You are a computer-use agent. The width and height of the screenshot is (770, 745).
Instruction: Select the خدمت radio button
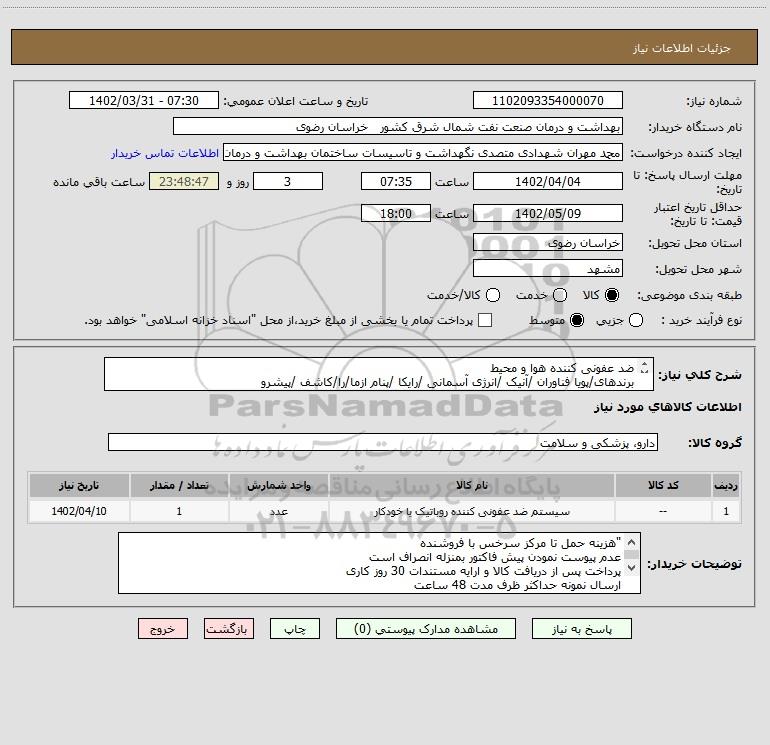(x=560, y=295)
